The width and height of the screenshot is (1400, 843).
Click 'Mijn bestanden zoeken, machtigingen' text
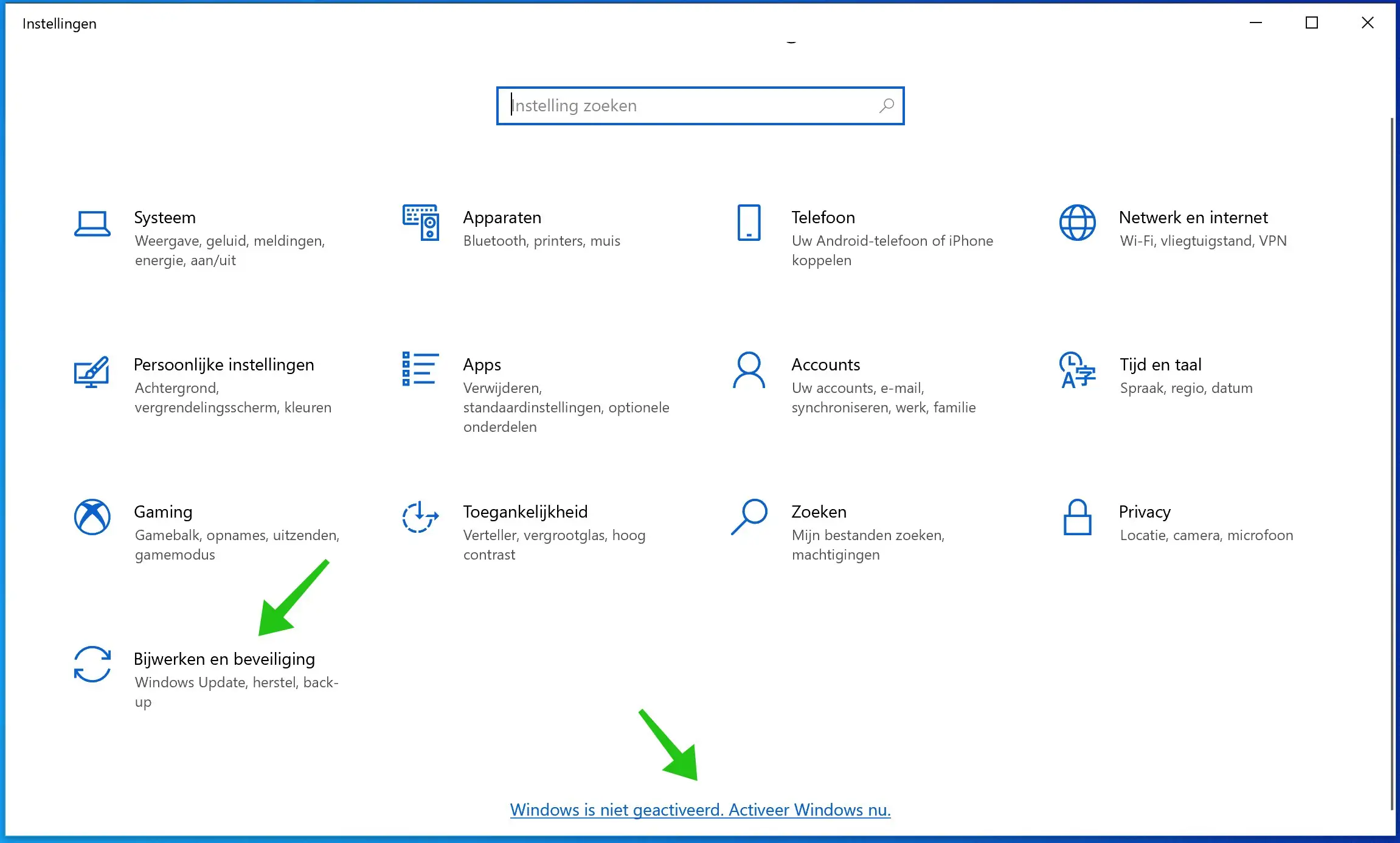[868, 545]
